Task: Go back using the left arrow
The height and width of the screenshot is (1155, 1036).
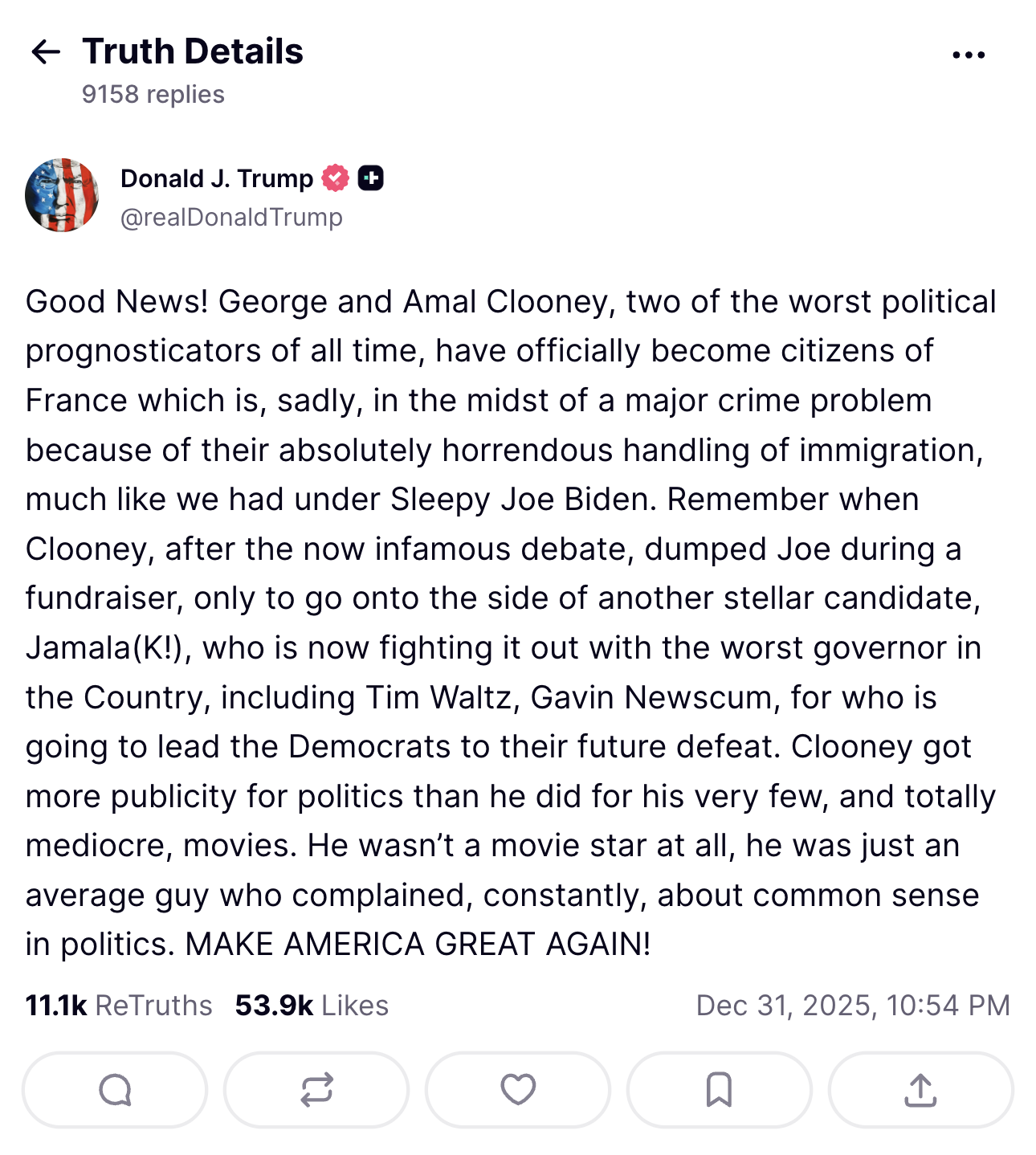Action: (46, 52)
